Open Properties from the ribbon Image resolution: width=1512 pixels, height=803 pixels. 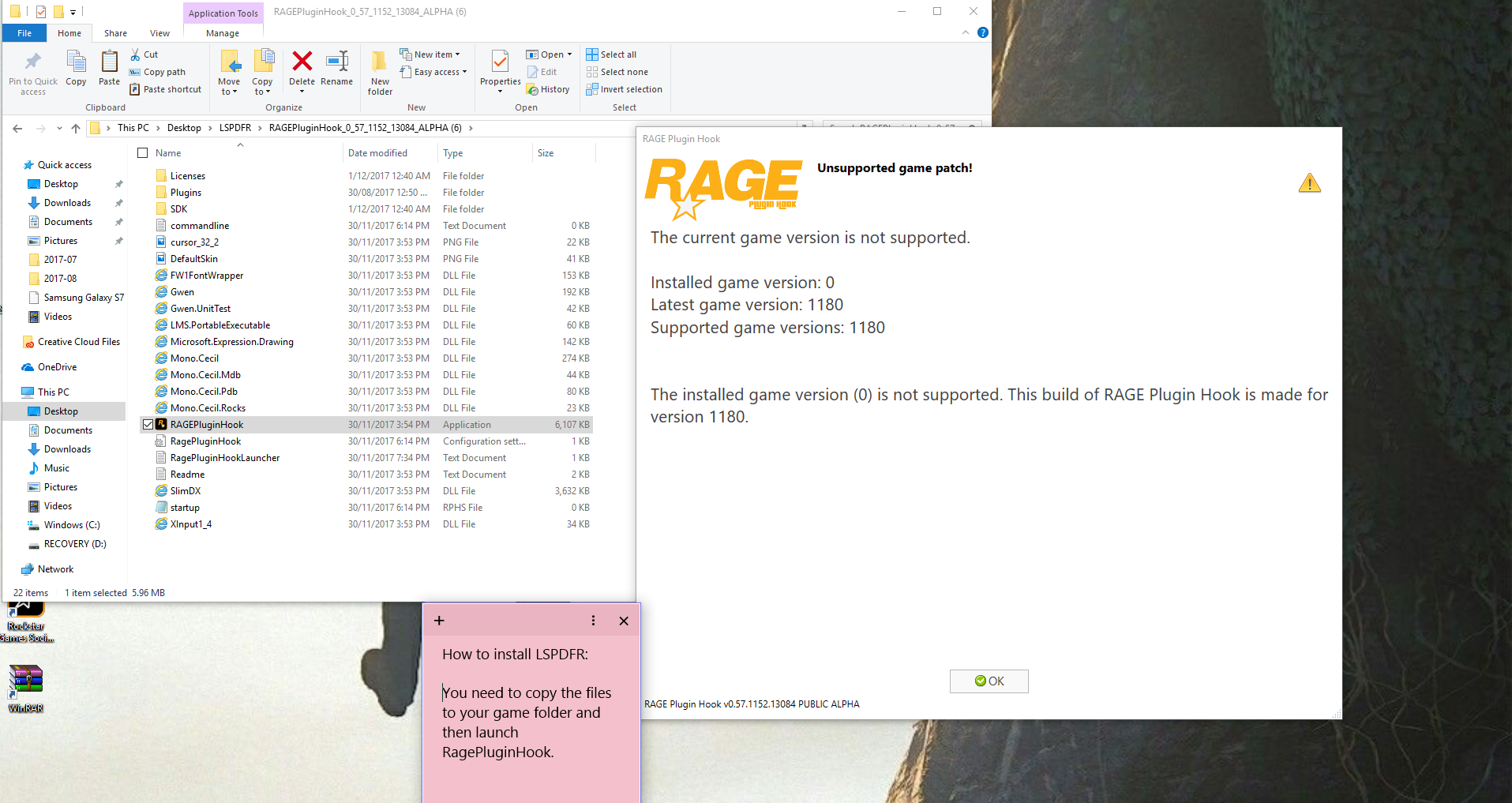coord(500,71)
